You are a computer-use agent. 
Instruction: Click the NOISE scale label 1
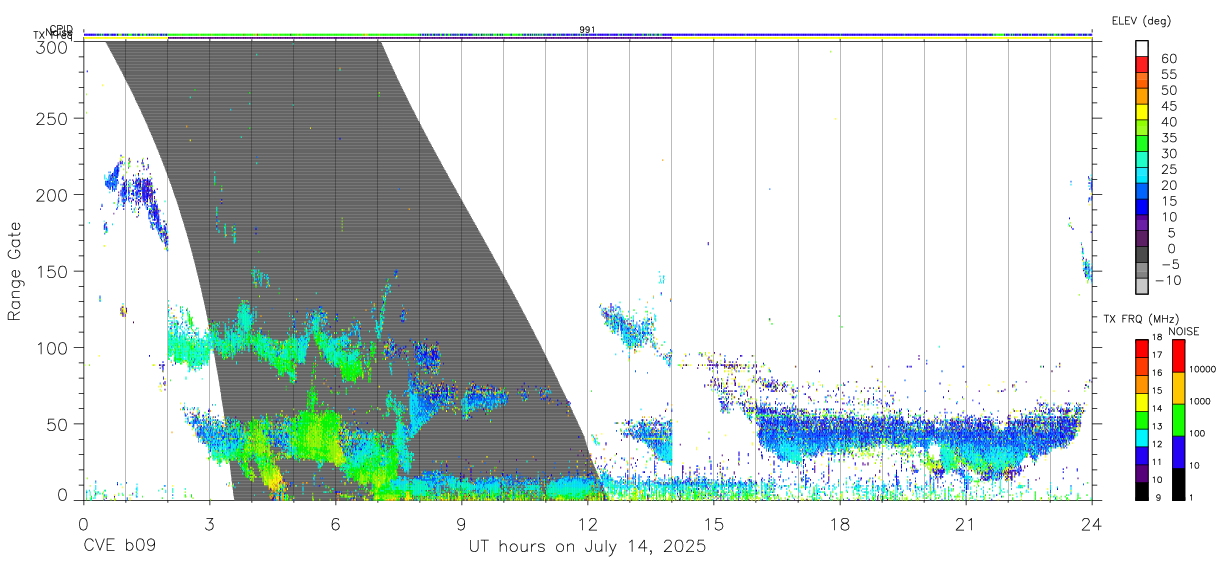click(x=1191, y=497)
